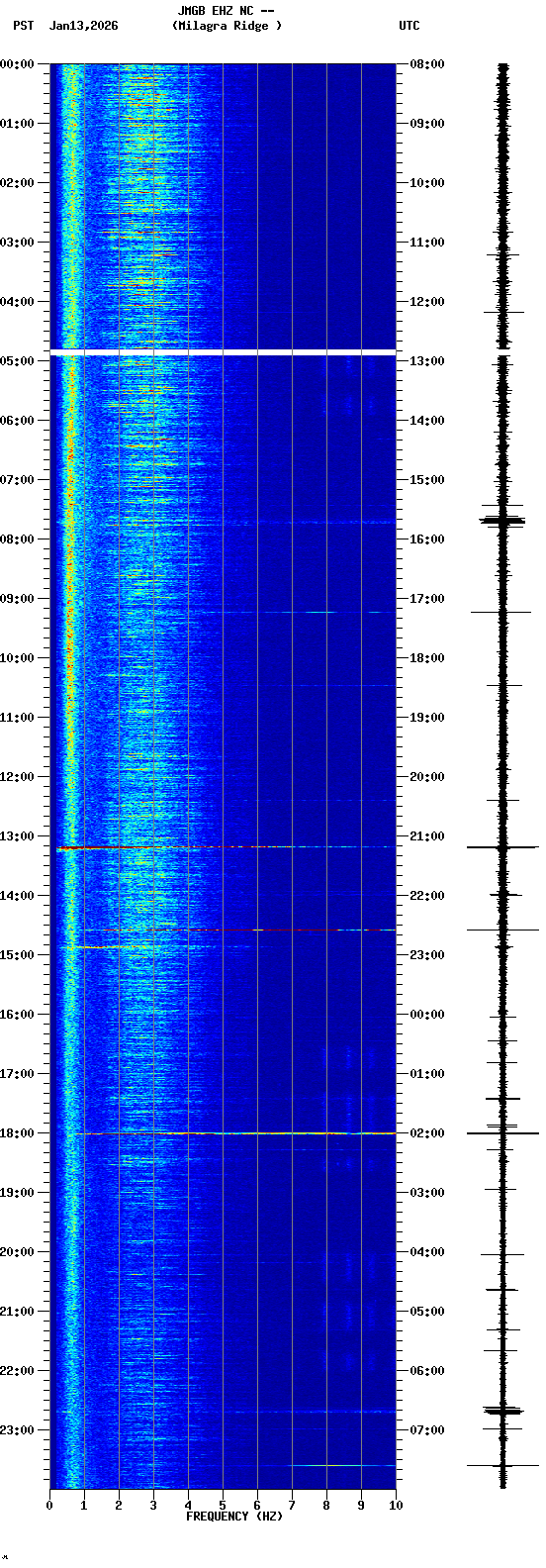Click the large seismogram burst near 07:45 PST
Image resolution: width=546 pixels, height=1568 pixels.
tap(502, 520)
